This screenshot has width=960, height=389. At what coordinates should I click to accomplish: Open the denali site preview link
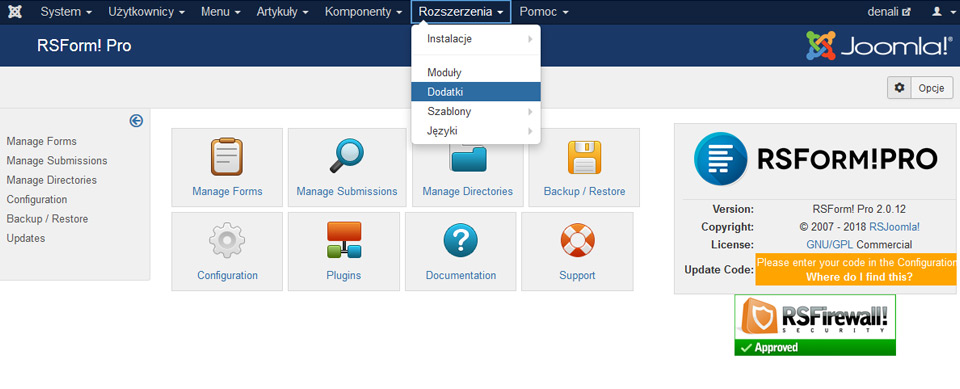890,12
